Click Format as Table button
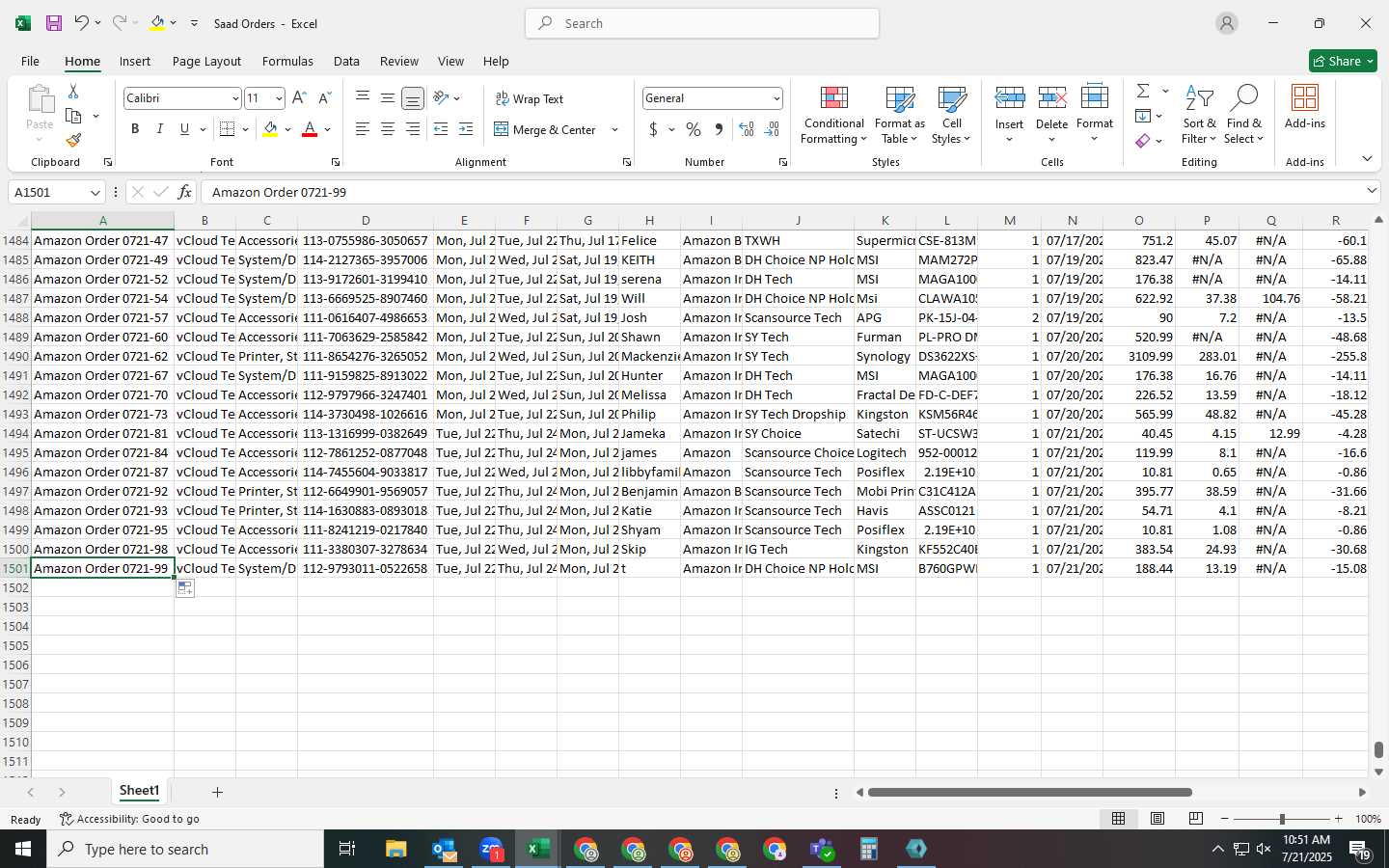 click(899, 116)
